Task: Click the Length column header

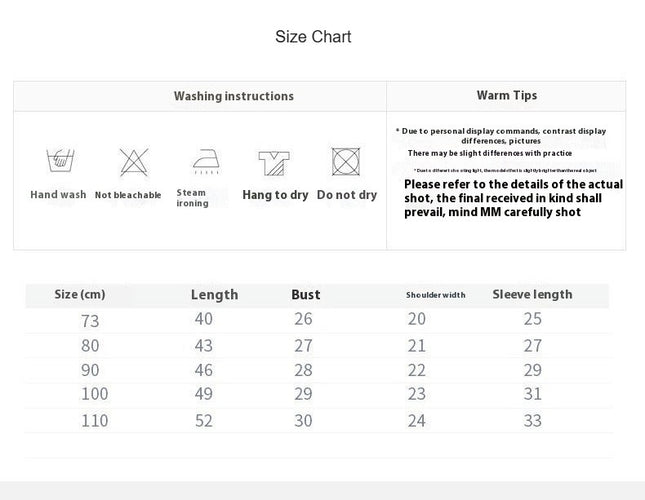Action: [214, 295]
